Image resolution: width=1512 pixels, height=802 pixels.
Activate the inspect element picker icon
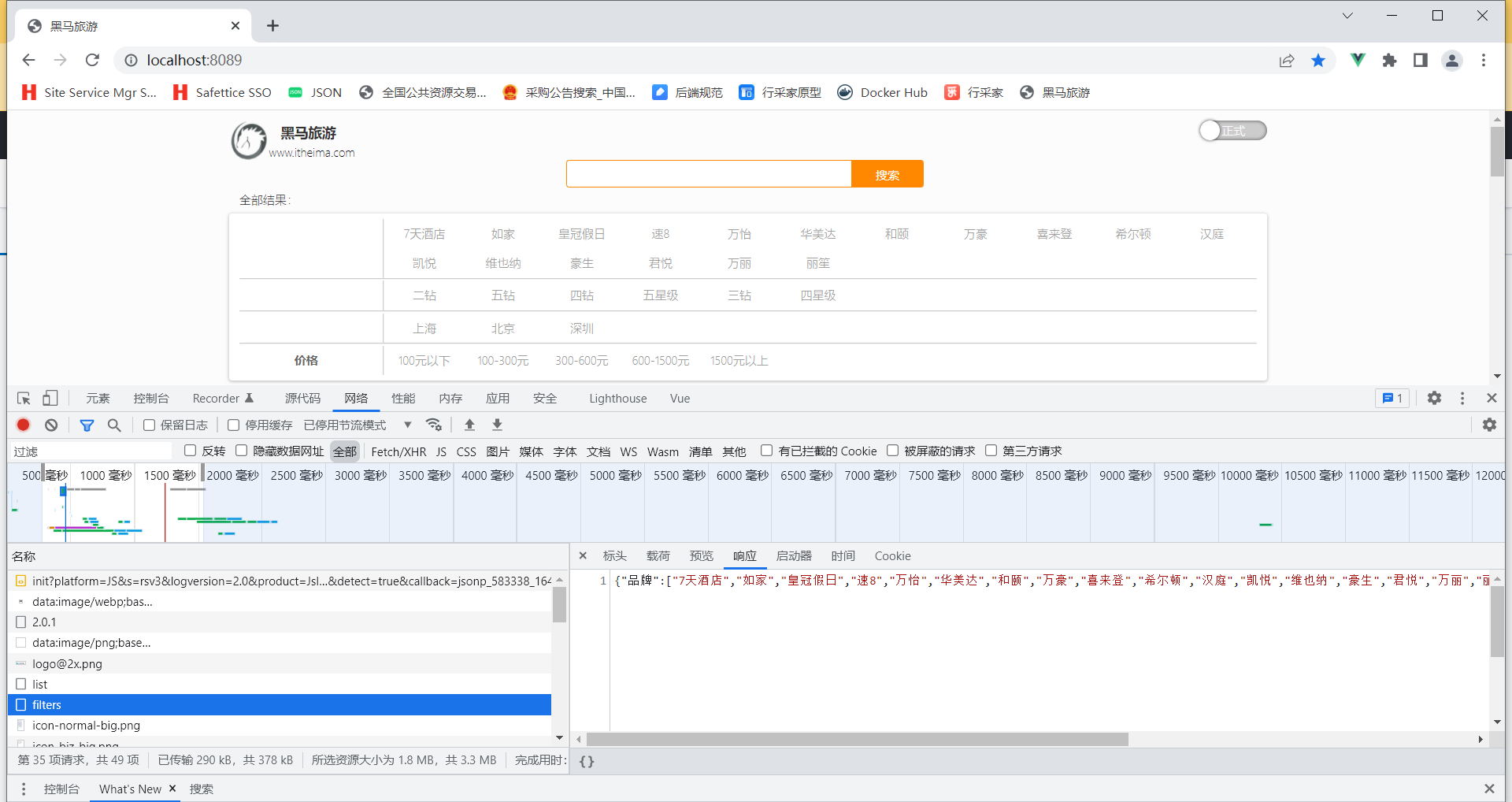(24, 398)
